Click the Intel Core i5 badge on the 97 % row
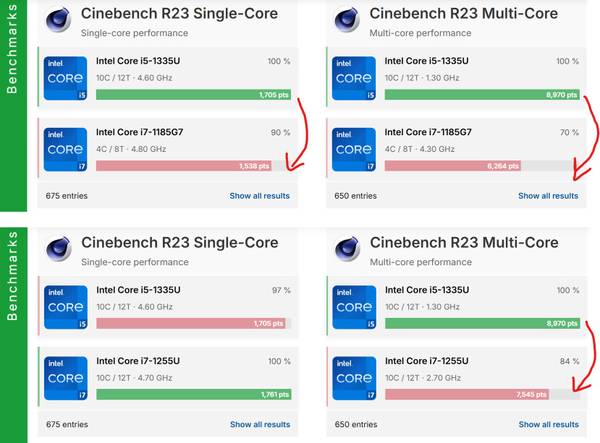The height and width of the screenshot is (443, 600). pos(65,308)
